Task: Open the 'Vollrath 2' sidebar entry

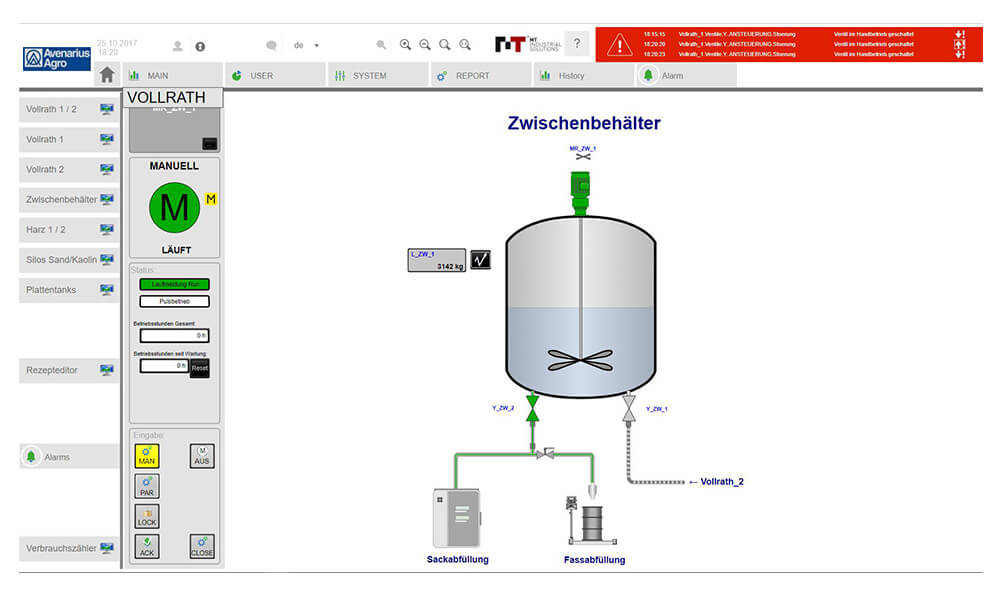Action: [70, 169]
